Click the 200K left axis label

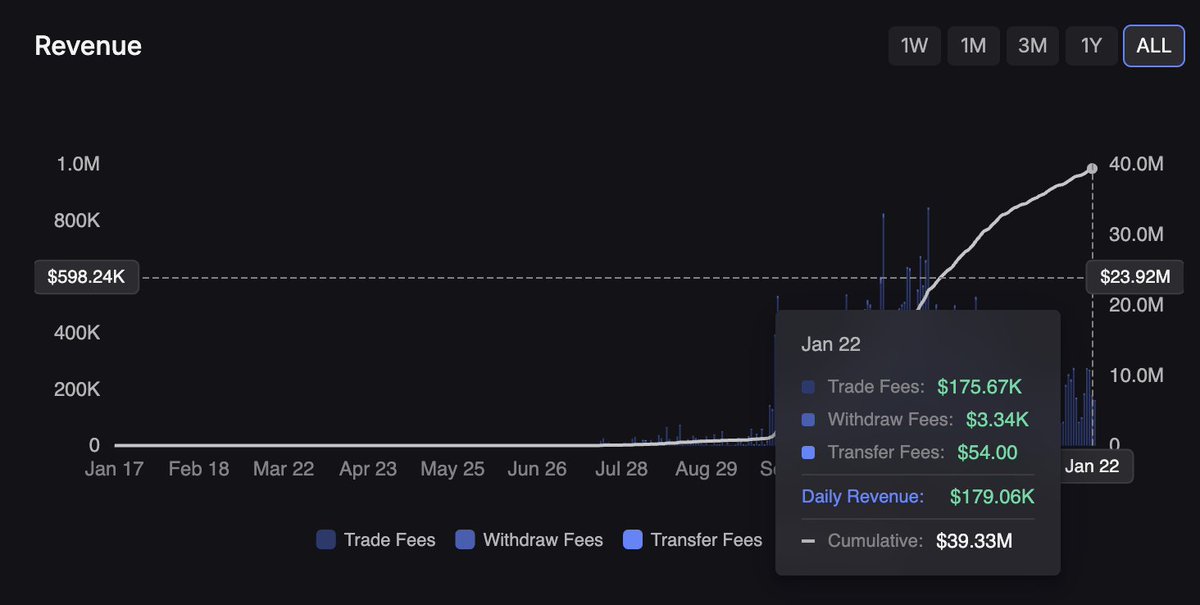(76, 389)
